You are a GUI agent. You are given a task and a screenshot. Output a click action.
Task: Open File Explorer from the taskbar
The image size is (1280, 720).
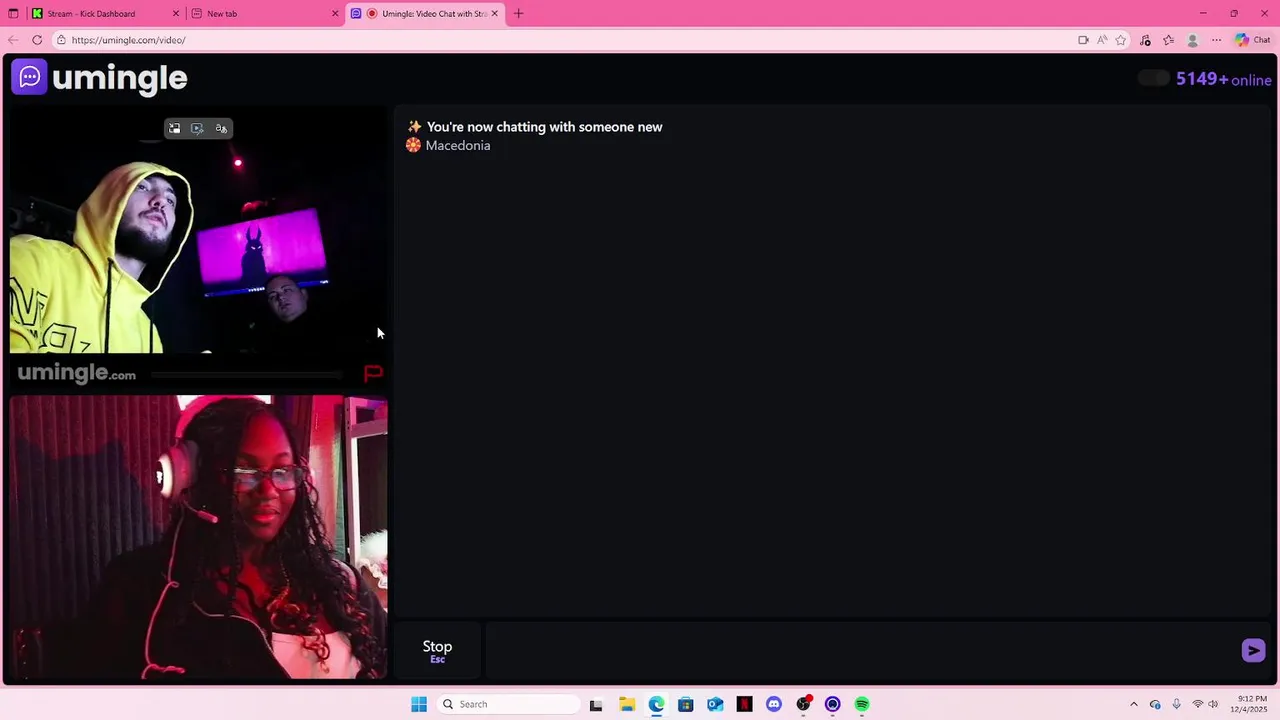pyautogui.click(x=627, y=704)
